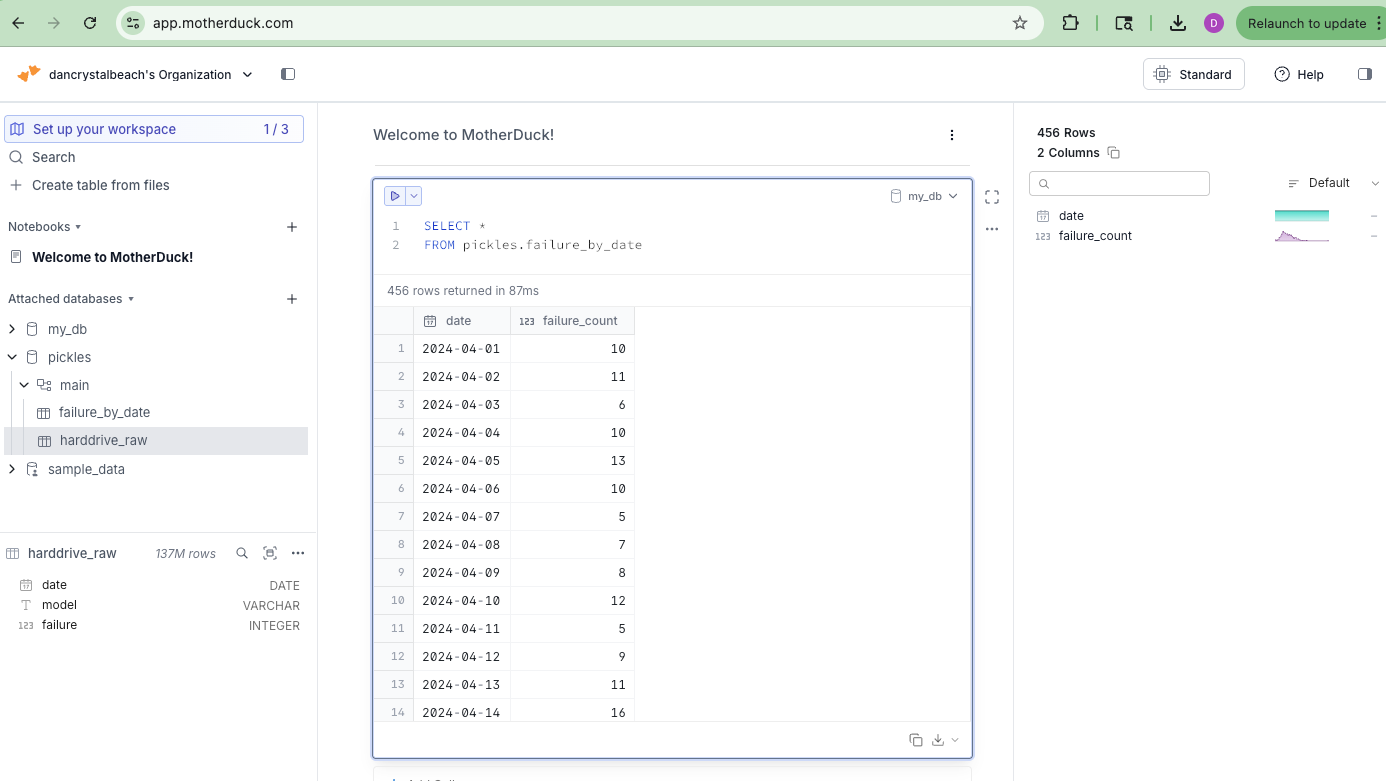Click the MotherDuck logo
This screenshot has width=1386, height=781.
29,74
